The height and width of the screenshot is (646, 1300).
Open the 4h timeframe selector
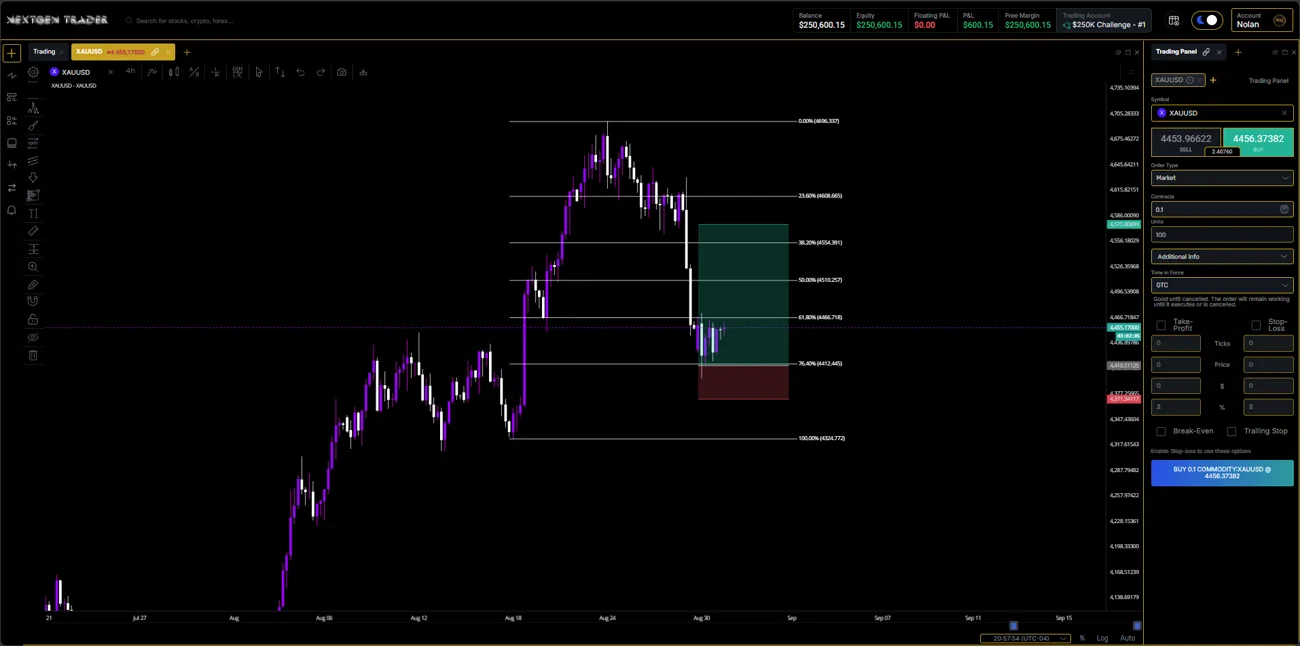(130, 72)
